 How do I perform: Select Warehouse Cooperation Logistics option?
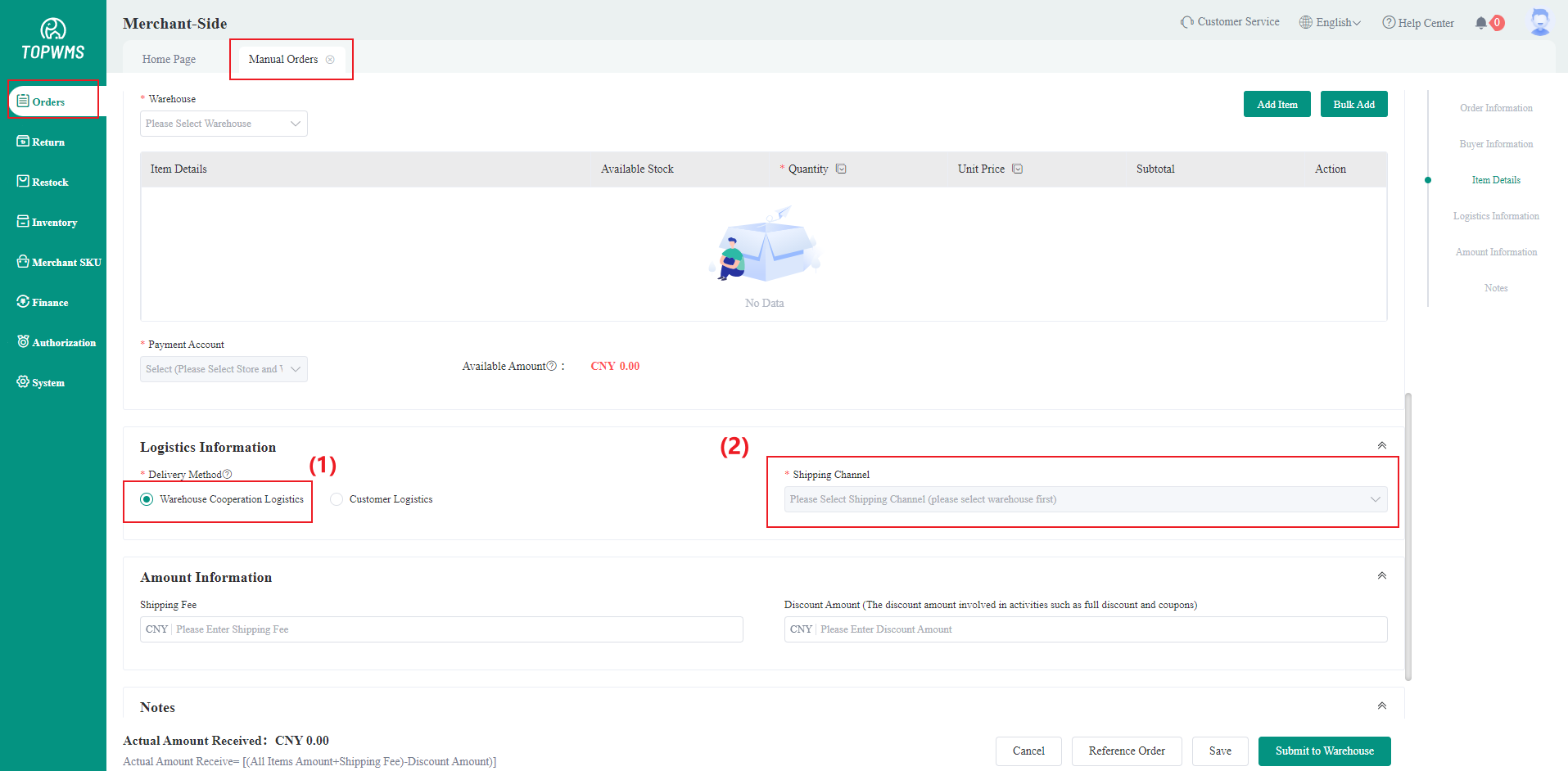(x=147, y=499)
